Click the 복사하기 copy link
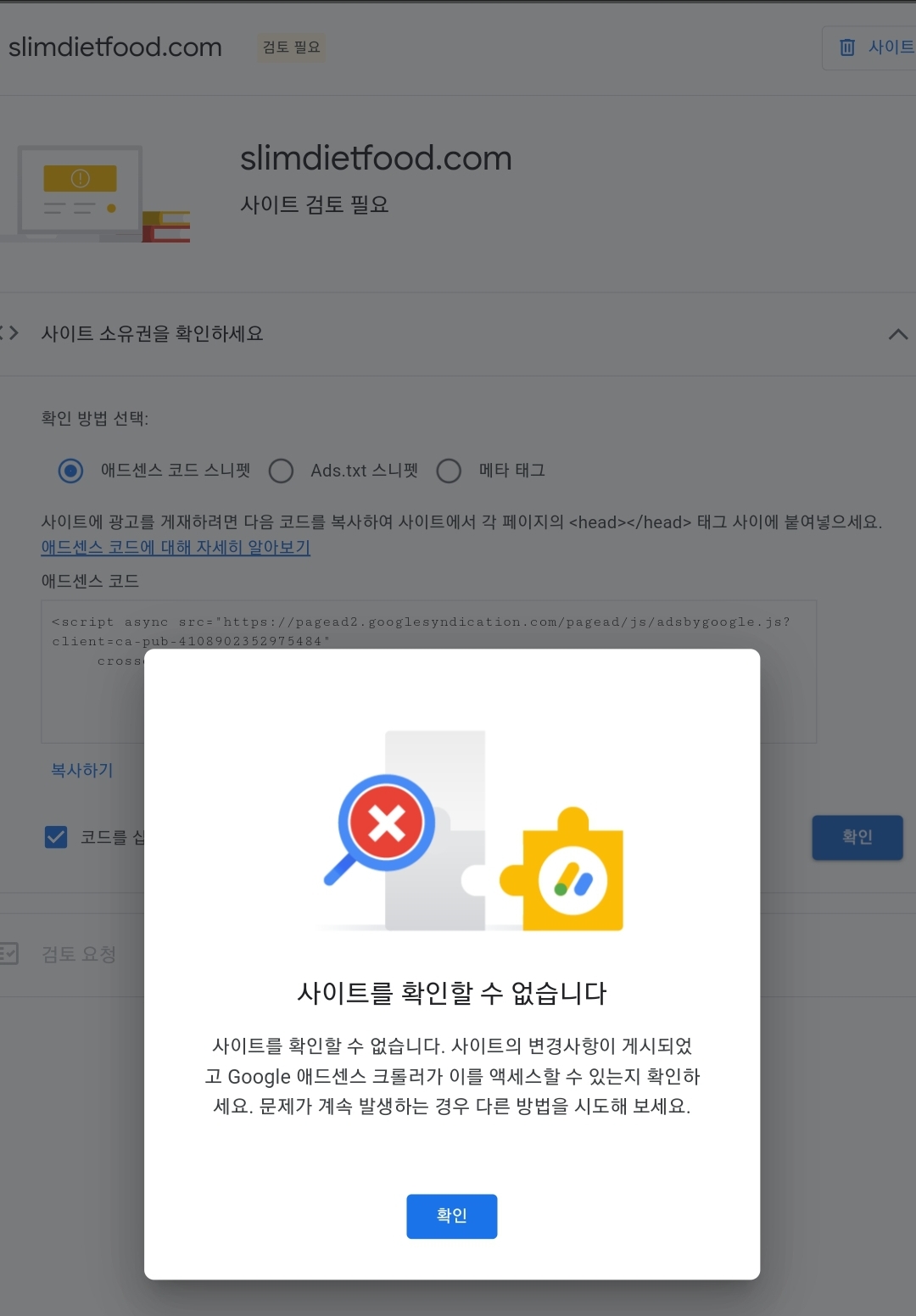Screen dimensions: 916x1316 tap(82, 770)
